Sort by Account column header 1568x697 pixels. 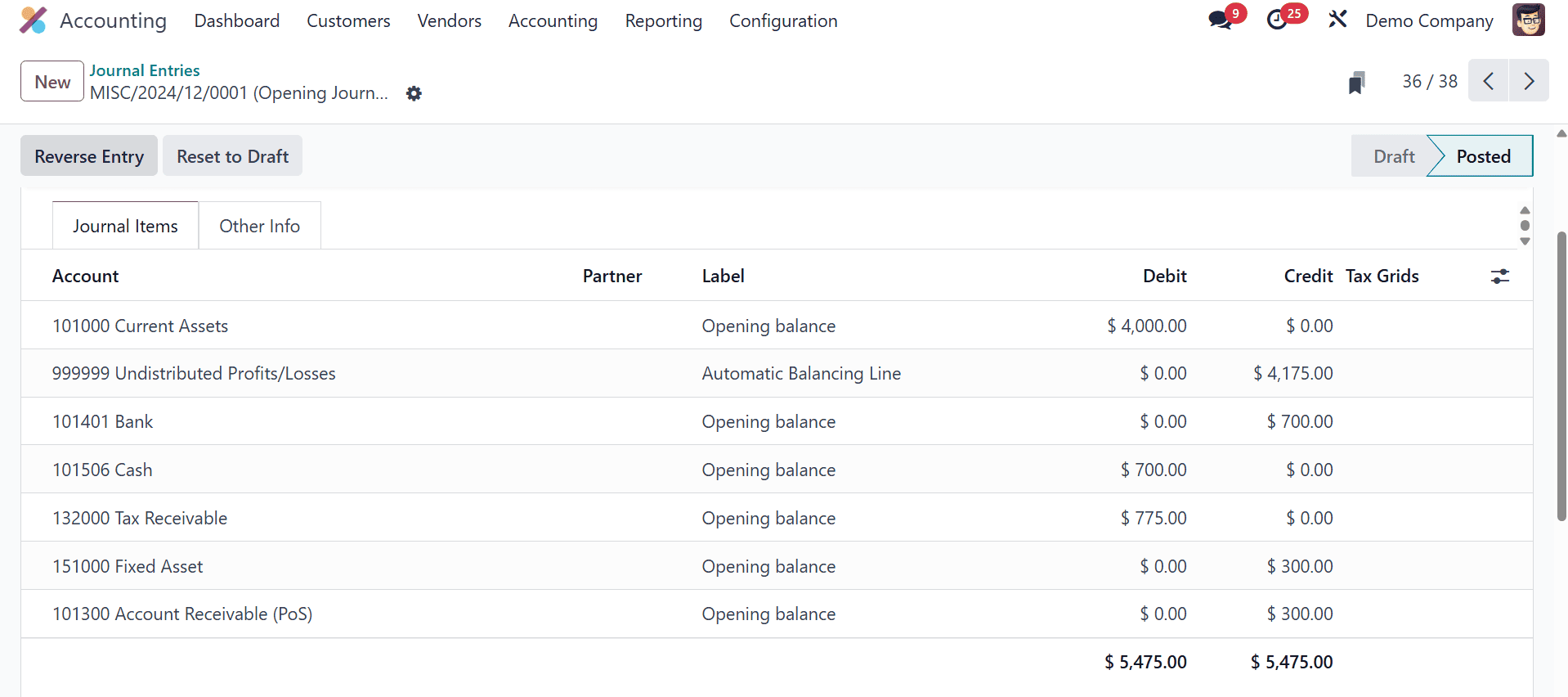(x=86, y=277)
